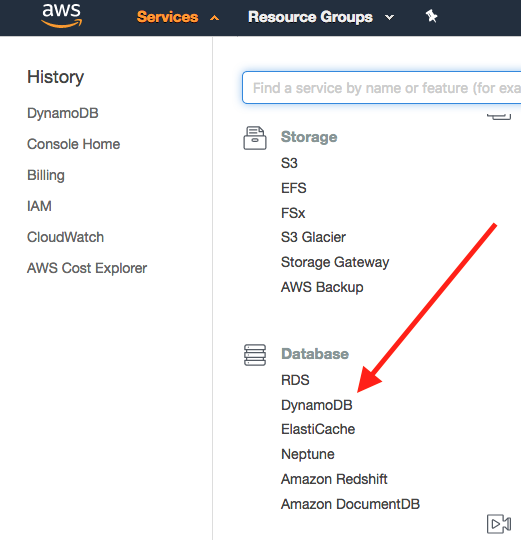Image resolution: width=521 pixels, height=540 pixels.
Task: Click the Storage category heading
Action: [x=309, y=137]
